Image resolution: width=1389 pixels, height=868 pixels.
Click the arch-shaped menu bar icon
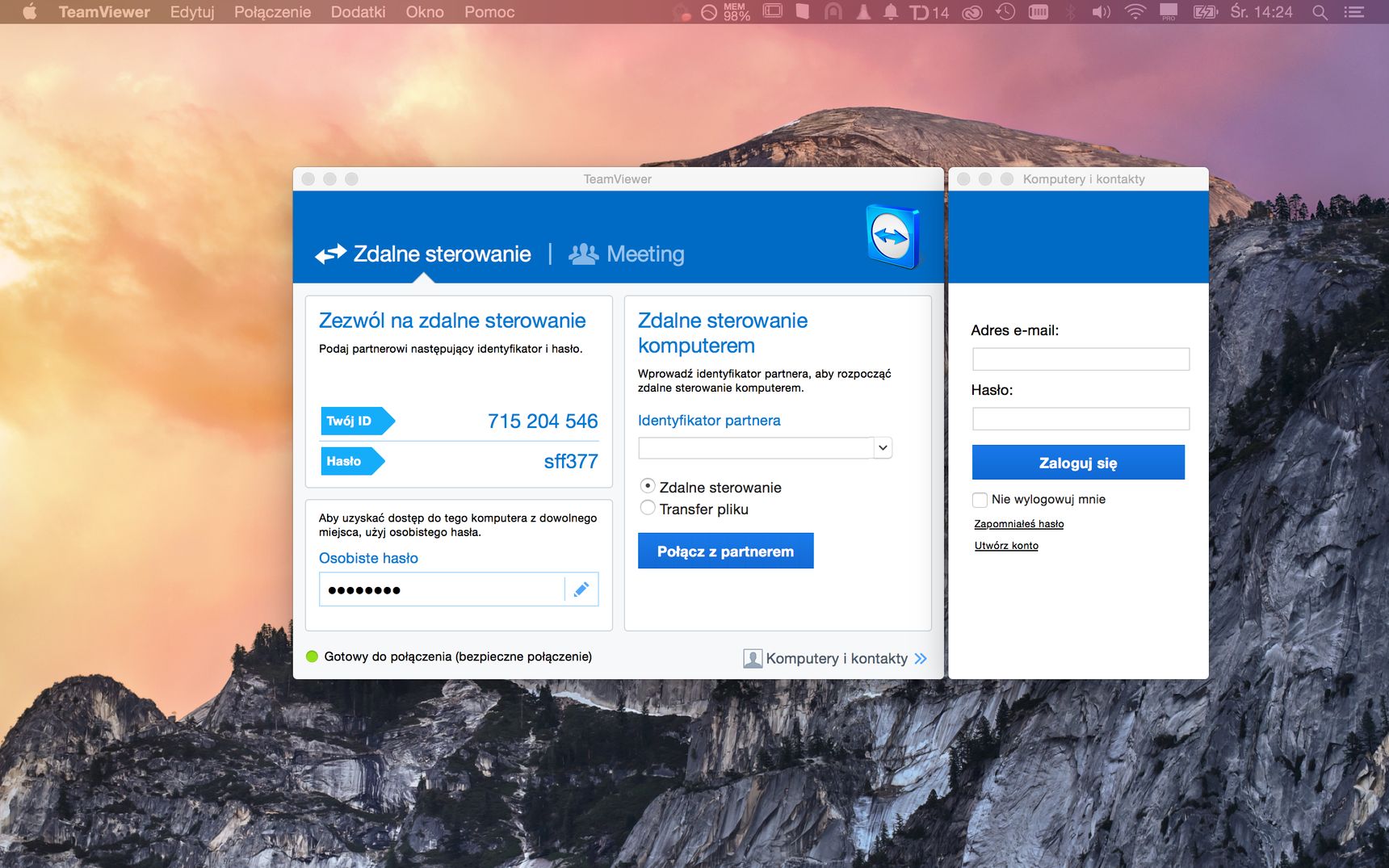(833, 12)
